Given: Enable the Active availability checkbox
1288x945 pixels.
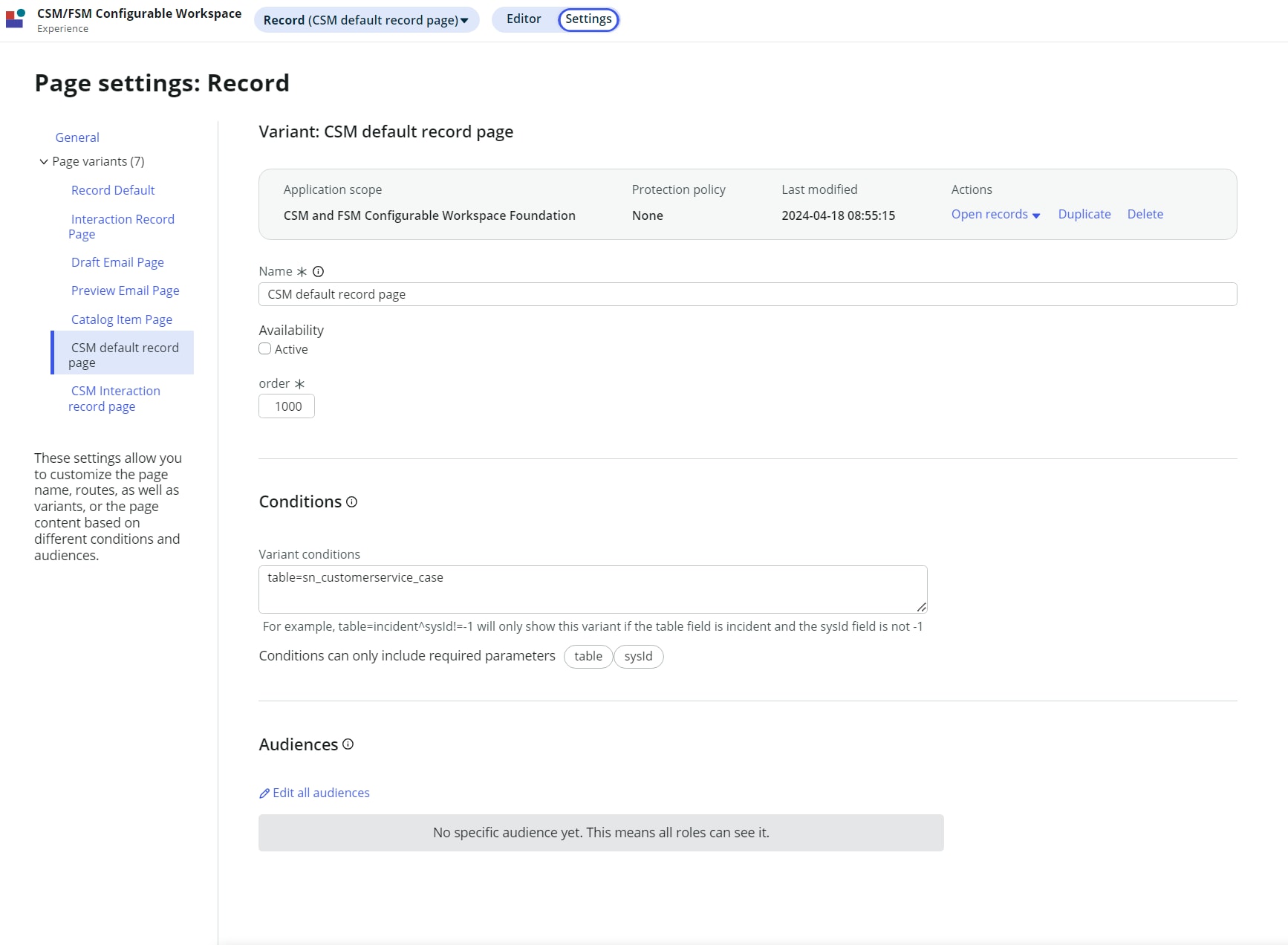Looking at the screenshot, I should tap(264, 348).
